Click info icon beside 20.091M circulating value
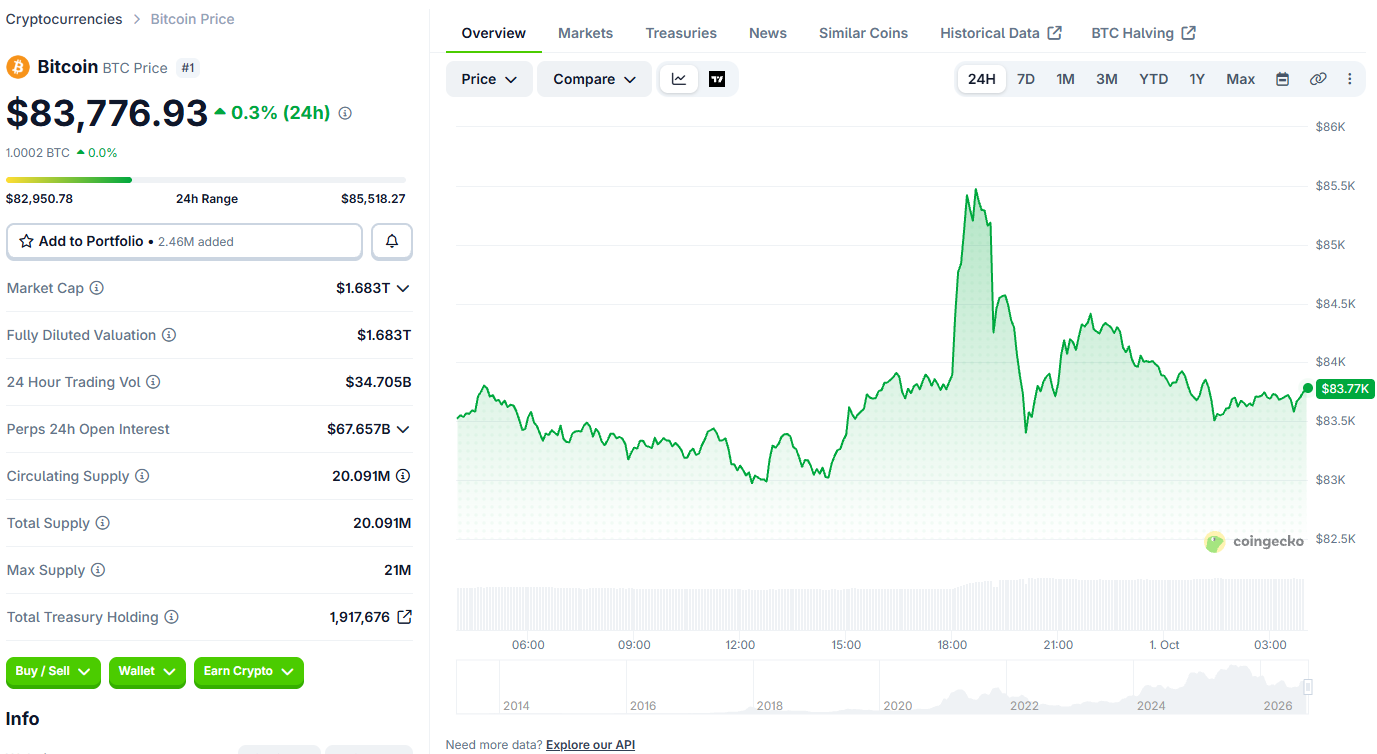Screen dimensions: 1377x754 [x=403, y=476]
